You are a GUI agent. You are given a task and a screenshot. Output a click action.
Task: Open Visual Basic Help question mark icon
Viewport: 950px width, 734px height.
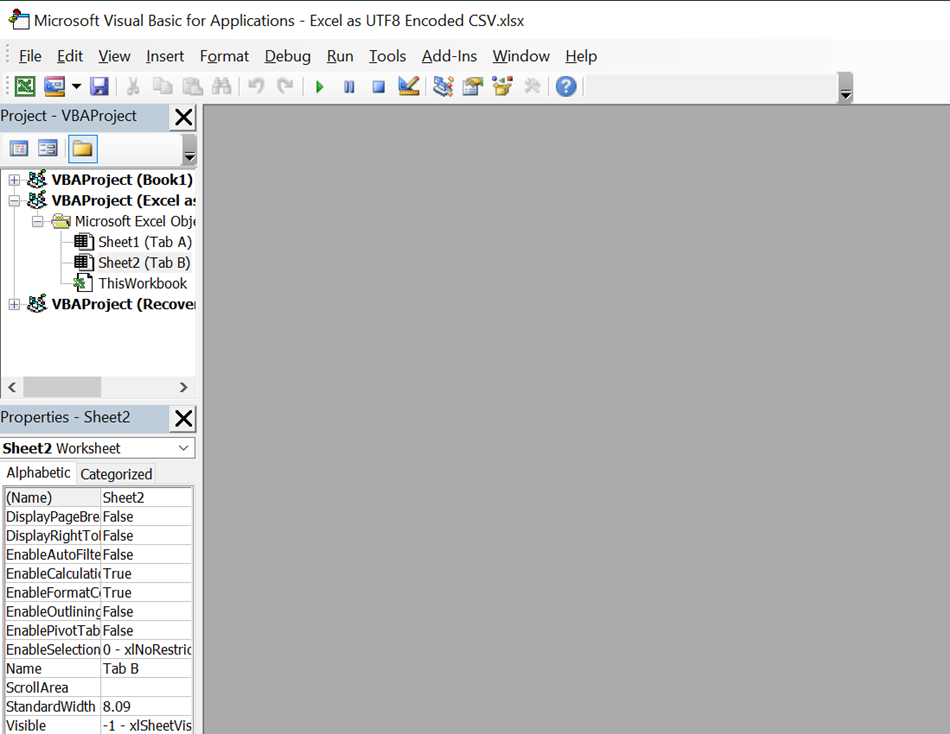pyautogui.click(x=566, y=86)
